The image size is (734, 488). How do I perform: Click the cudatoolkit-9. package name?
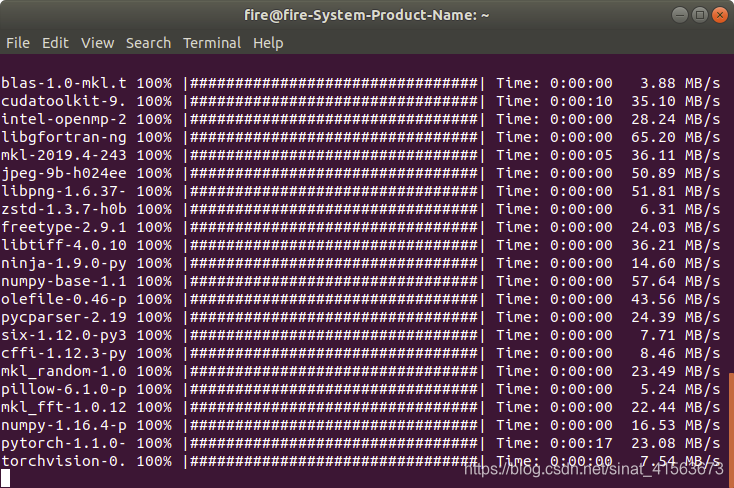click(x=64, y=101)
